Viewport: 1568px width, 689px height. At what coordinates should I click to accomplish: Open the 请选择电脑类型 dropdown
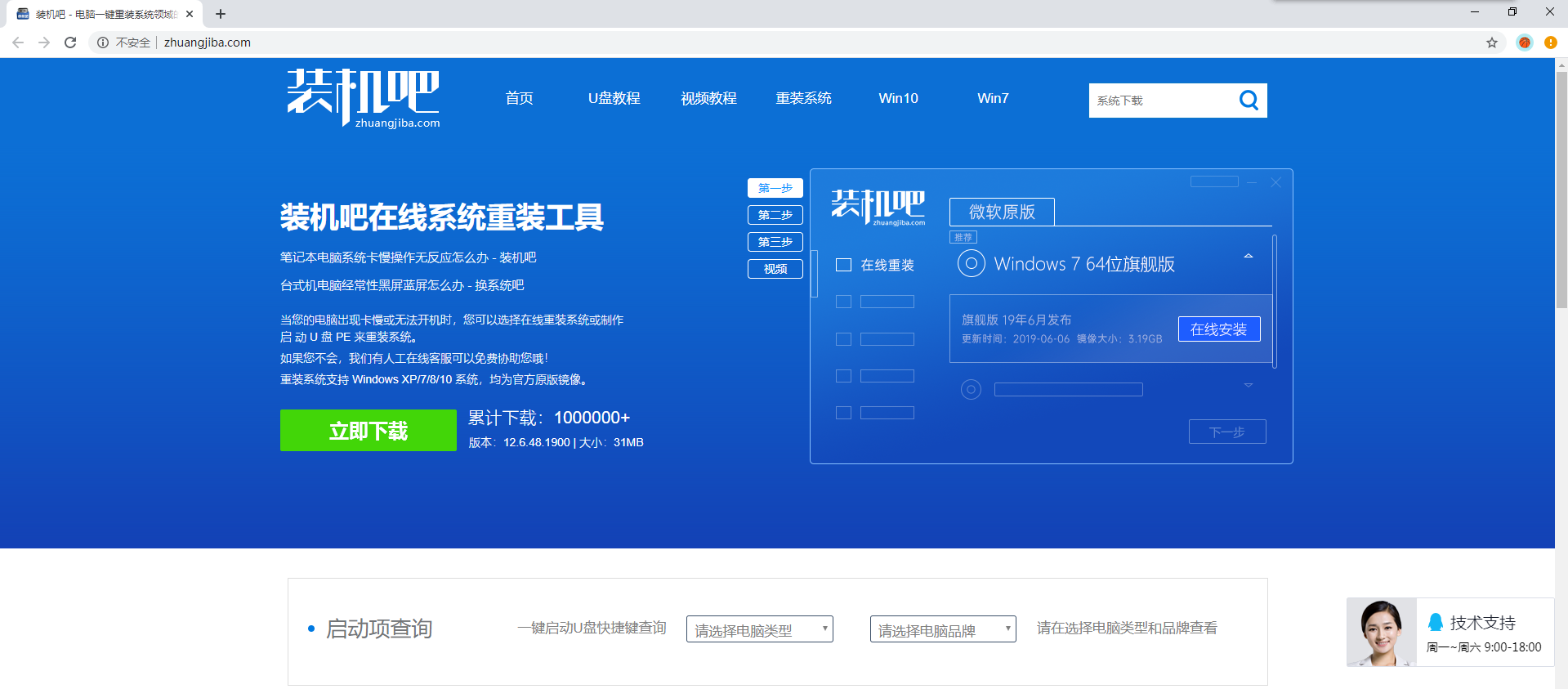[x=759, y=629]
